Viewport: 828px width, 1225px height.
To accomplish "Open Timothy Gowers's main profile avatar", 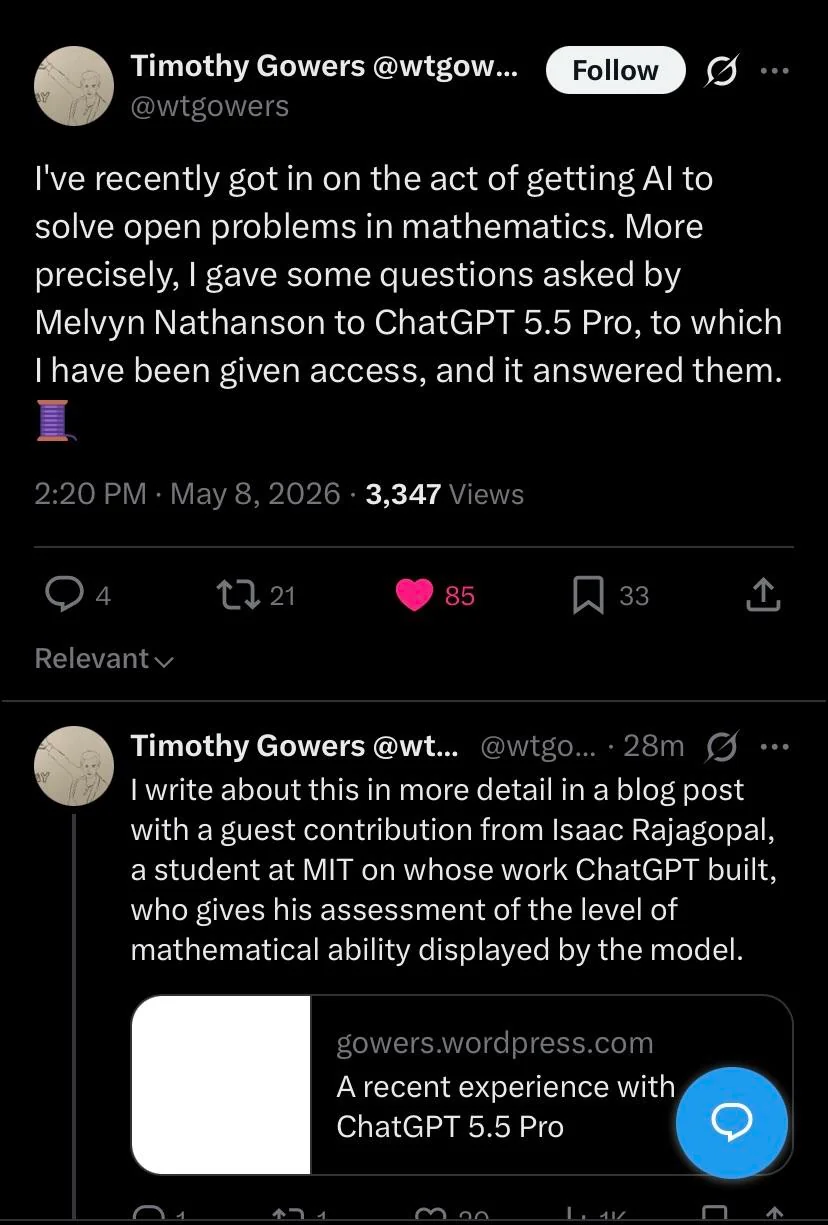I will [74, 85].
